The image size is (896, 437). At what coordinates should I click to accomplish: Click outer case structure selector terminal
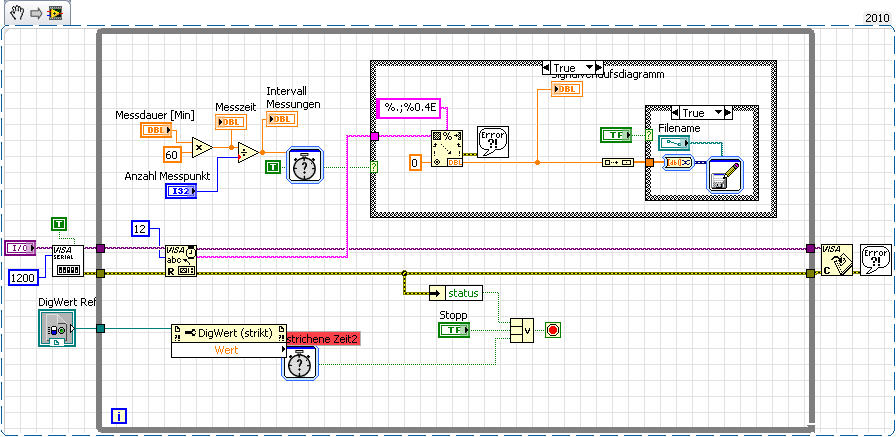coord(374,167)
